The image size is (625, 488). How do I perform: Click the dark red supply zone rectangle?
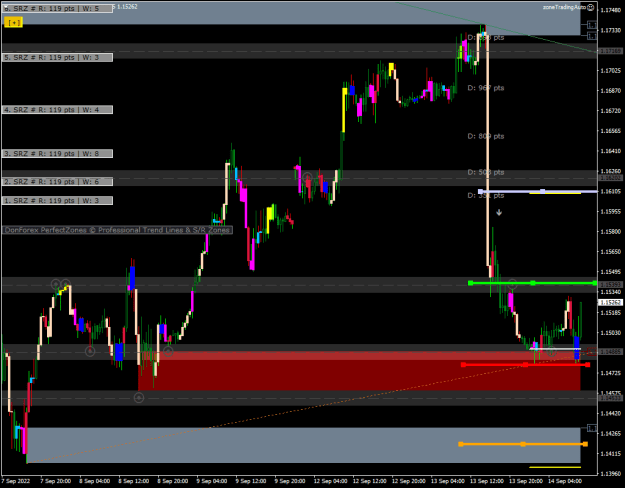pyautogui.click(x=359, y=371)
